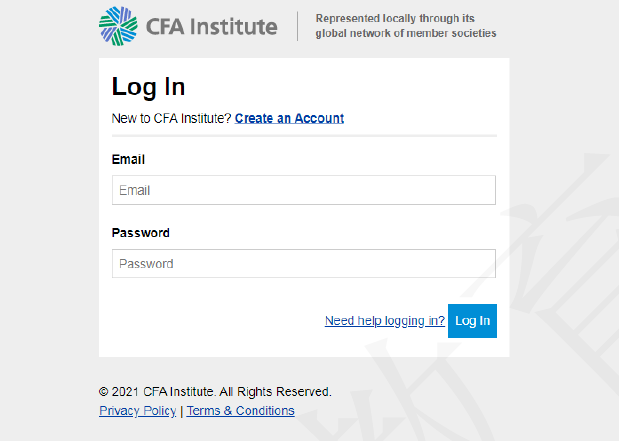Click the vertical divider in the header
This screenshot has width=619, height=441.
pyautogui.click(x=298, y=26)
